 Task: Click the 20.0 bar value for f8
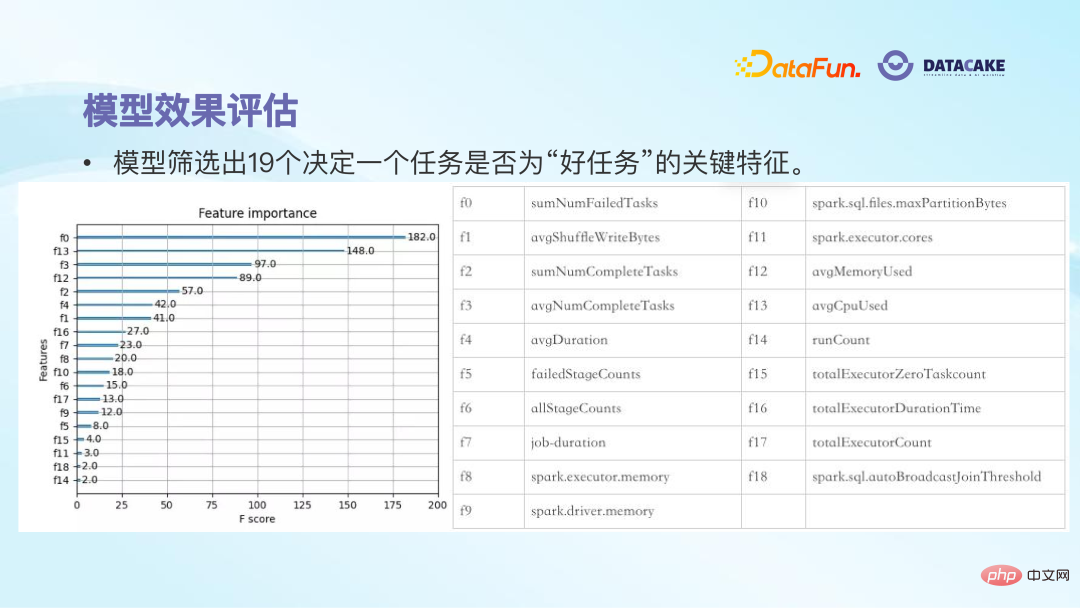click(125, 358)
